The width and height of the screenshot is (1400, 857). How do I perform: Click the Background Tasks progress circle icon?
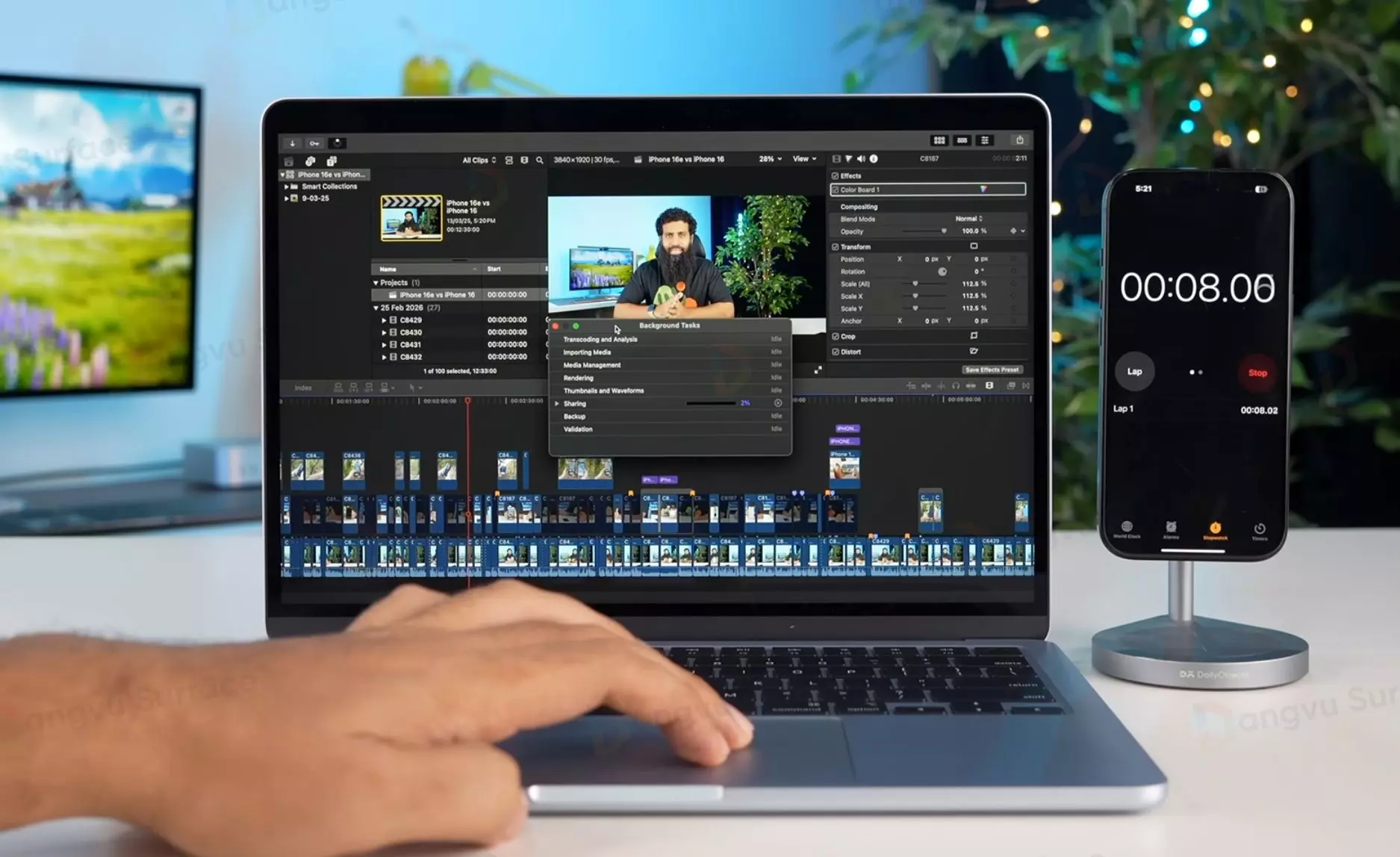click(337, 143)
